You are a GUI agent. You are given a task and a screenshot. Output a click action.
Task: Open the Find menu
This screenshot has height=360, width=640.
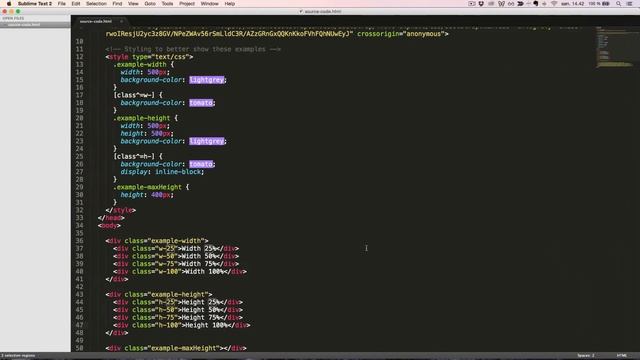tap(117, 4)
